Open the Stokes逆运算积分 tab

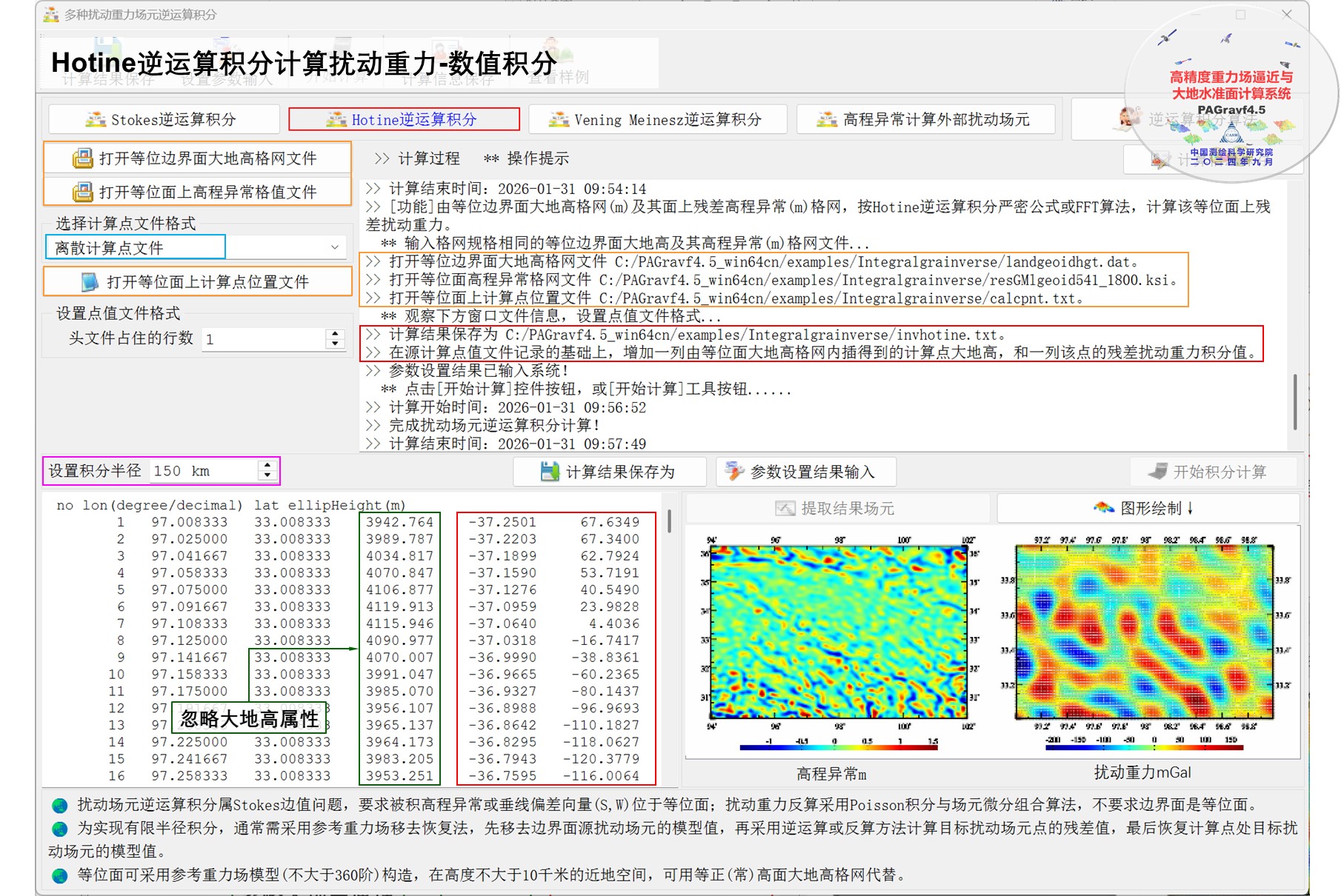(x=164, y=119)
